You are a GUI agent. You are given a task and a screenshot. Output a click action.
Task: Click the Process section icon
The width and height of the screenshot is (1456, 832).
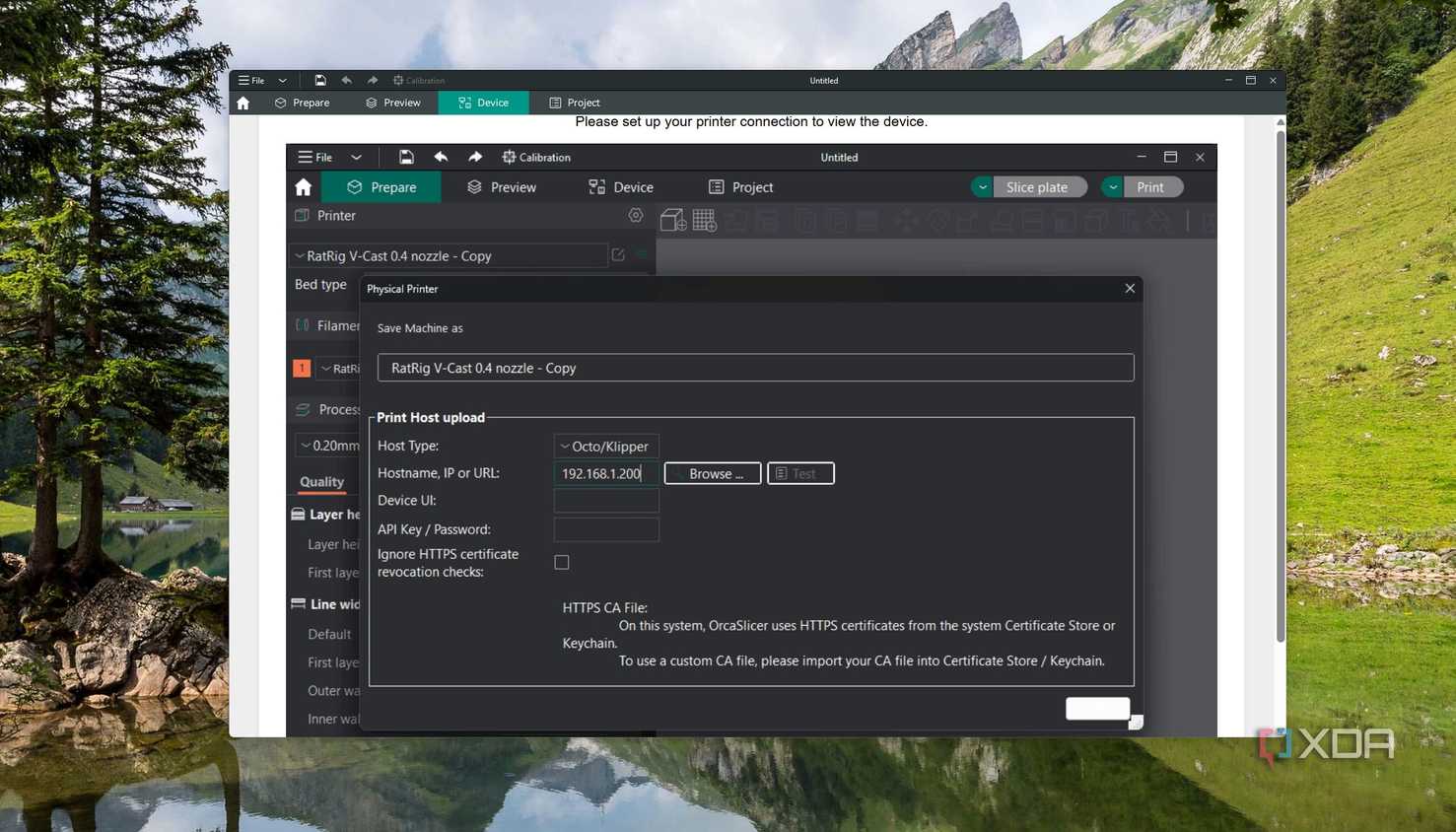[303, 409]
